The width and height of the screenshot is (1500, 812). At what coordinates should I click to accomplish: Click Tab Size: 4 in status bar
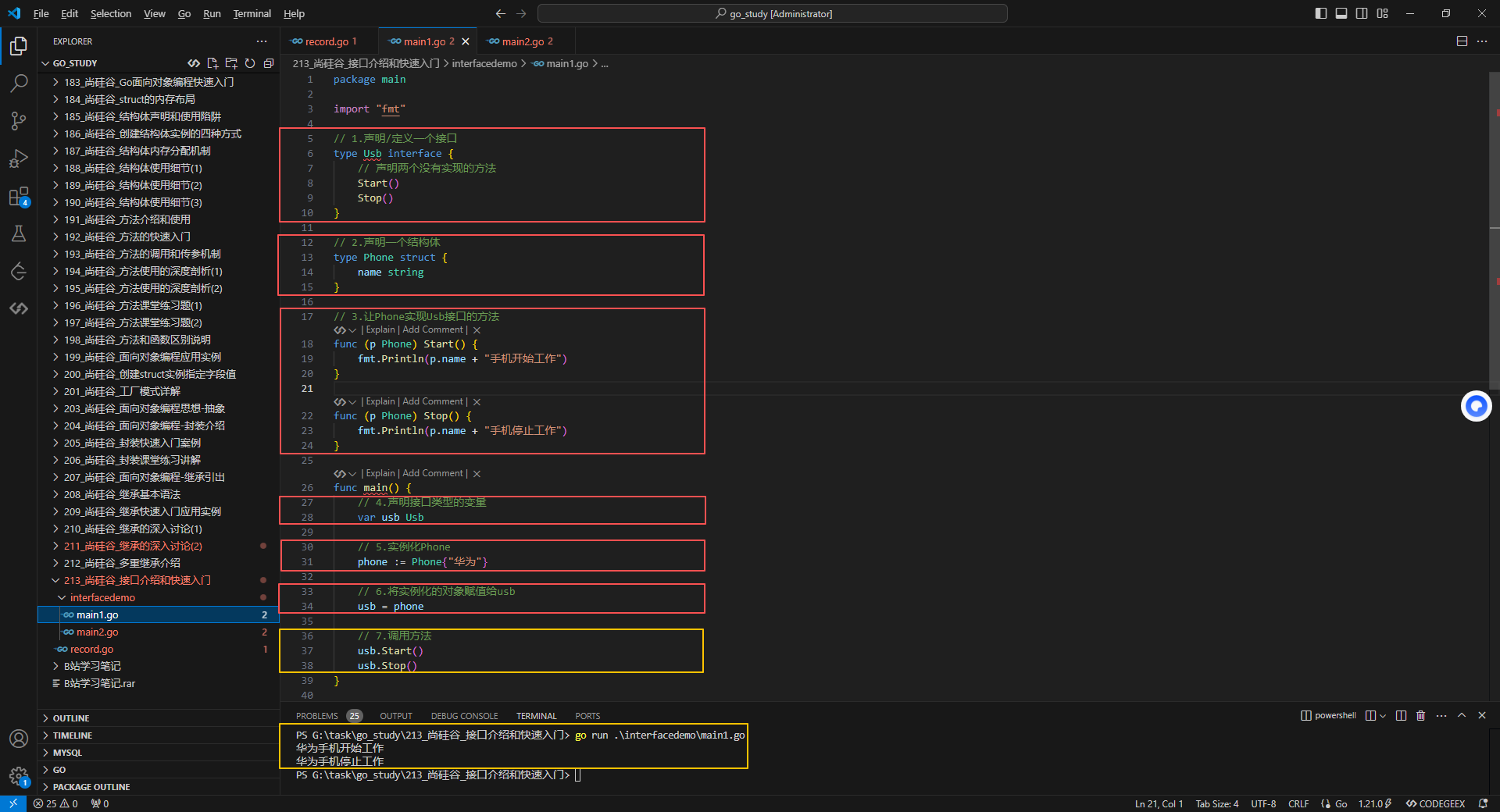point(1216,803)
